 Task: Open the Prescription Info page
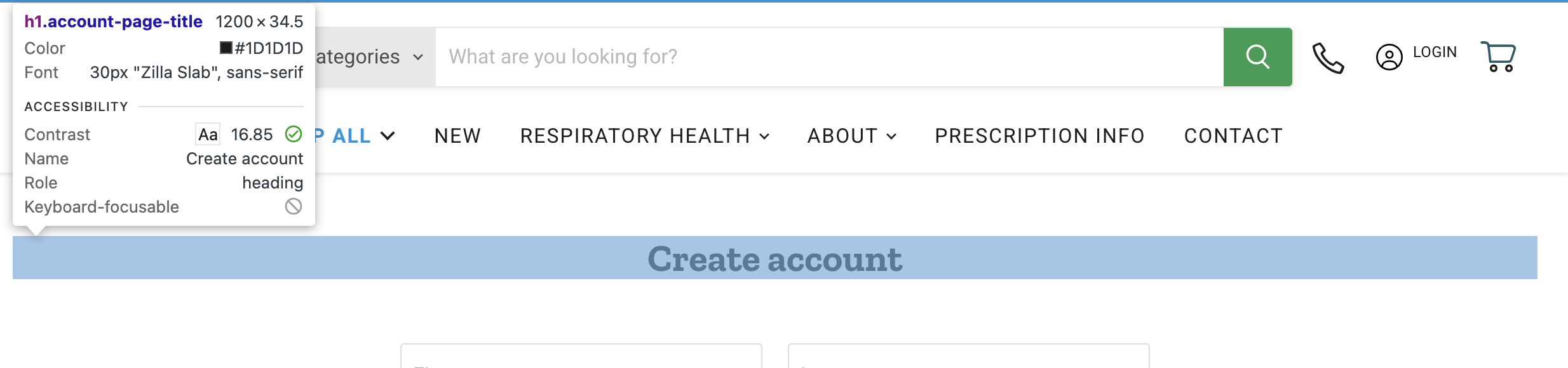pyautogui.click(x=1039, y=136)
